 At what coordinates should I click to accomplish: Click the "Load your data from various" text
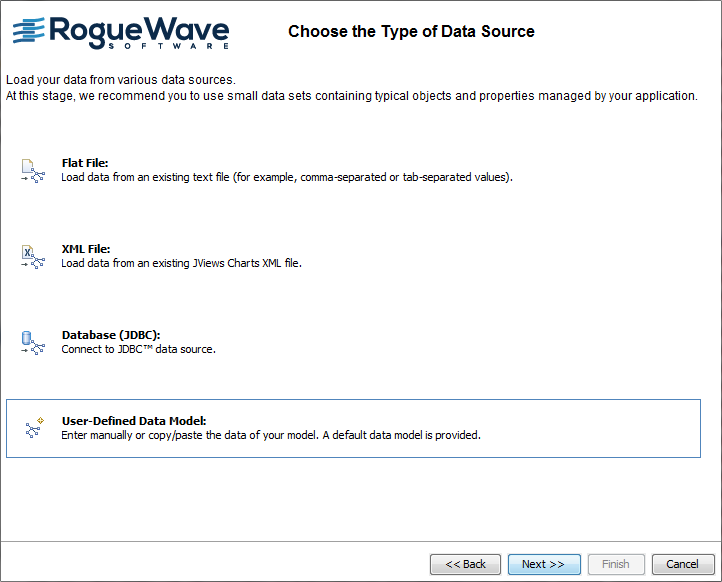120,79
